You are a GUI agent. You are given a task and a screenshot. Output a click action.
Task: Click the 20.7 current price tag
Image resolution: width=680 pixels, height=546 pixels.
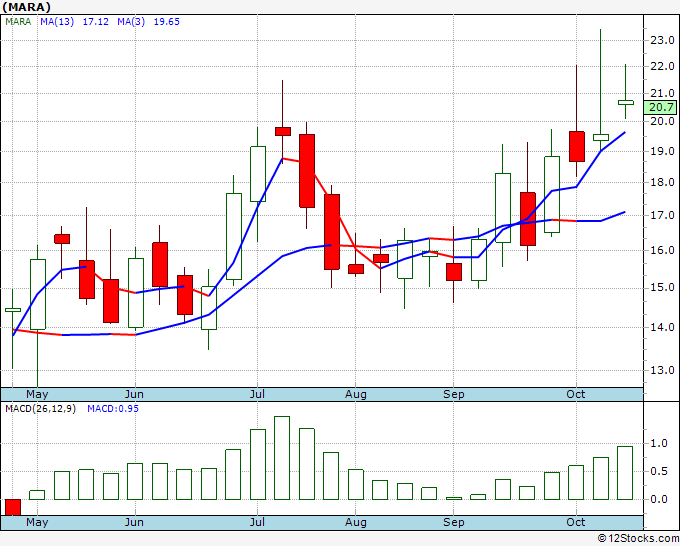(660, 107)
